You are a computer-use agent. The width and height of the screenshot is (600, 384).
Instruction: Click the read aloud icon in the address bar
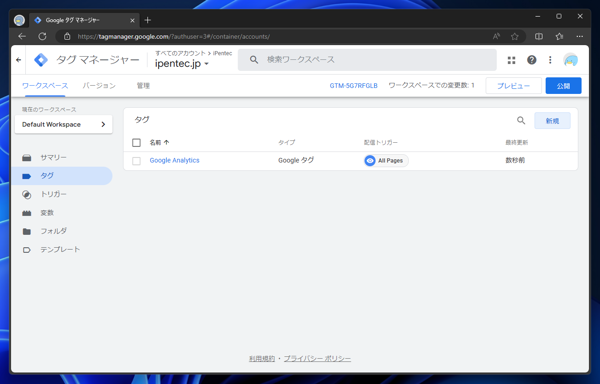click(x=496, y=36)
